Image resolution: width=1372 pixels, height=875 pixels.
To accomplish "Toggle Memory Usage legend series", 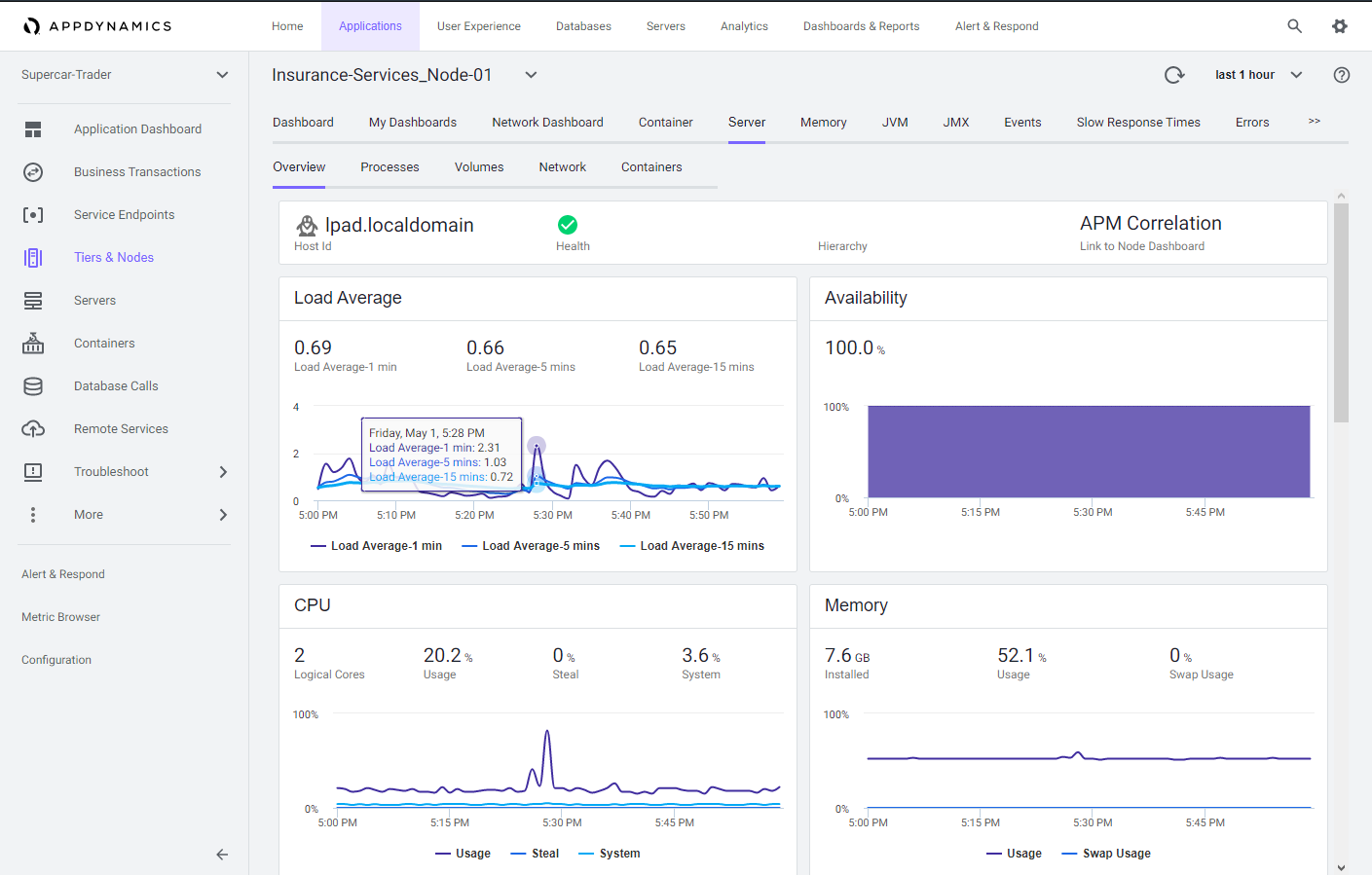I will point(1015,854).
